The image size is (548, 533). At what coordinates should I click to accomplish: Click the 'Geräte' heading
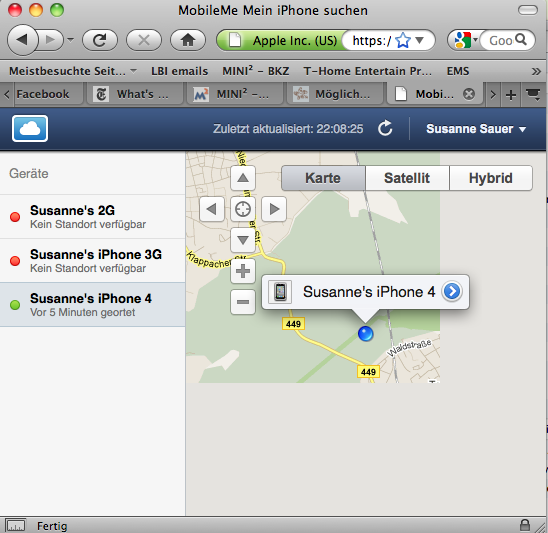point(29,173)
